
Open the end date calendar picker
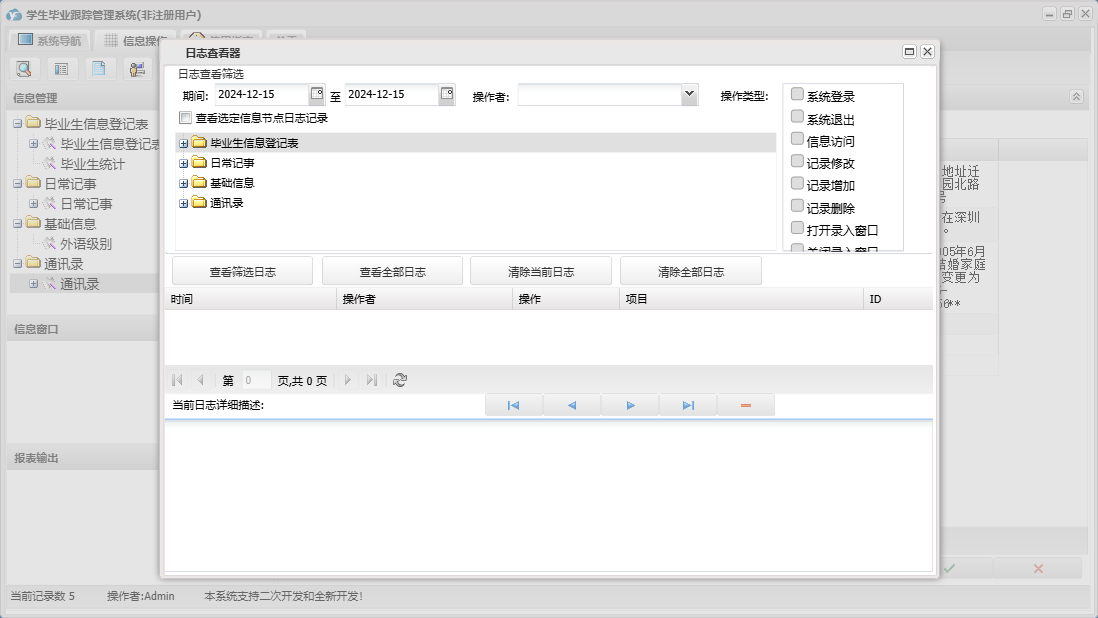(x=446, y=94)
